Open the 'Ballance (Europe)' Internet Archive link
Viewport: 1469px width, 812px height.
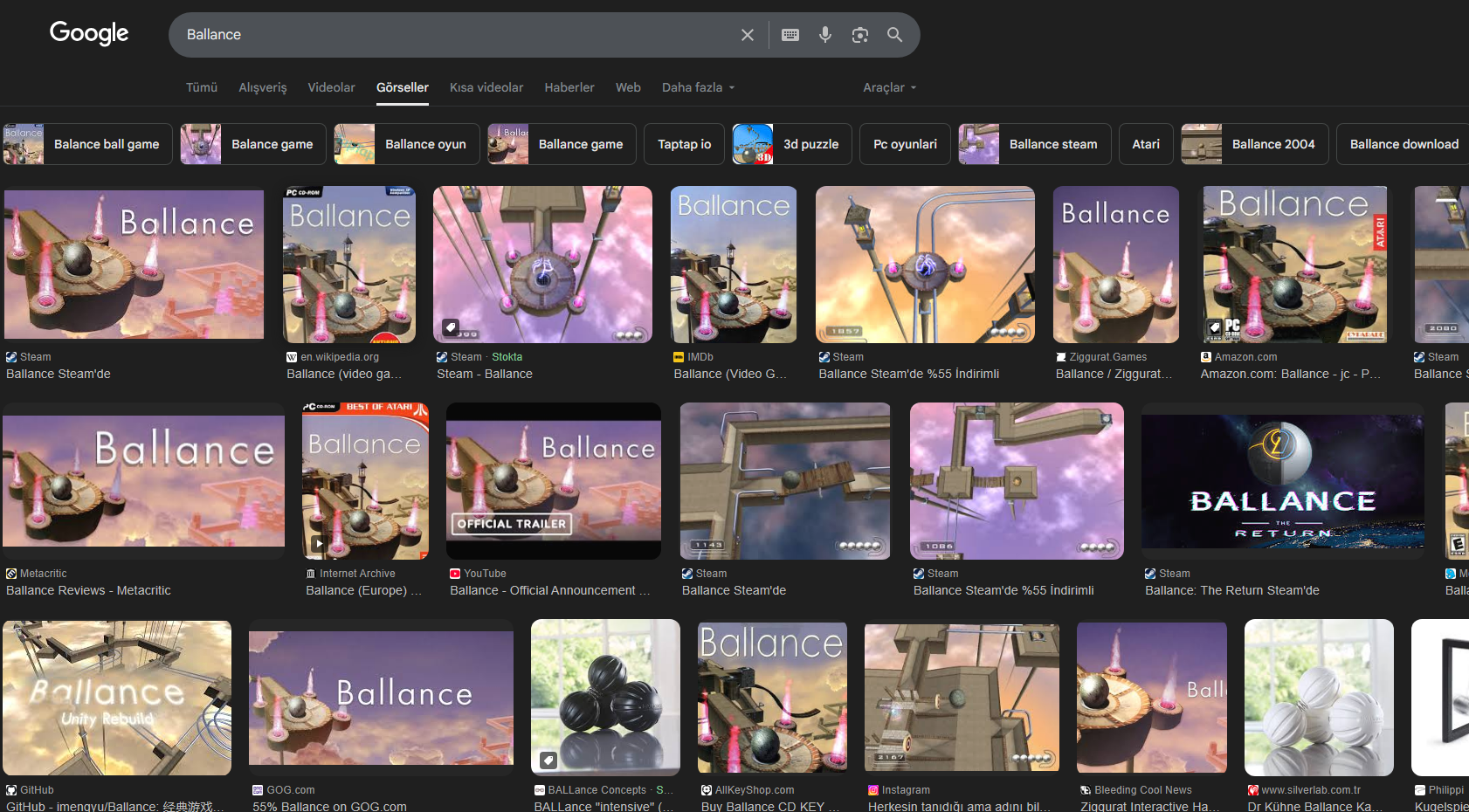[x=364, y=590]
